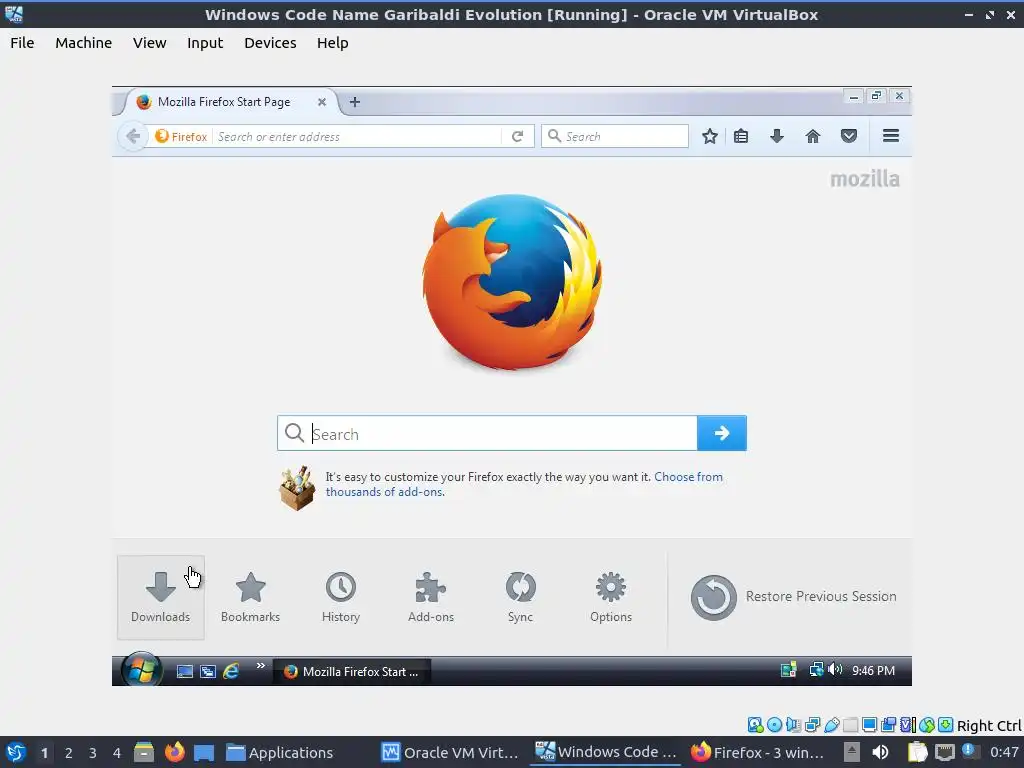Click the reload page icon in address bar
This screenshot has width=1024, height=768.
(x=517, y=136)
